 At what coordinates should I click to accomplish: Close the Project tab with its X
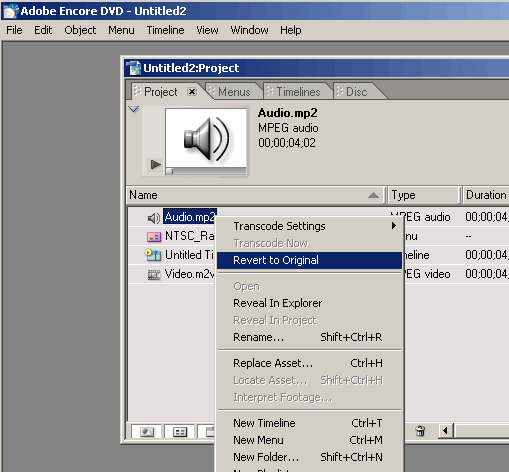(192, 91)
